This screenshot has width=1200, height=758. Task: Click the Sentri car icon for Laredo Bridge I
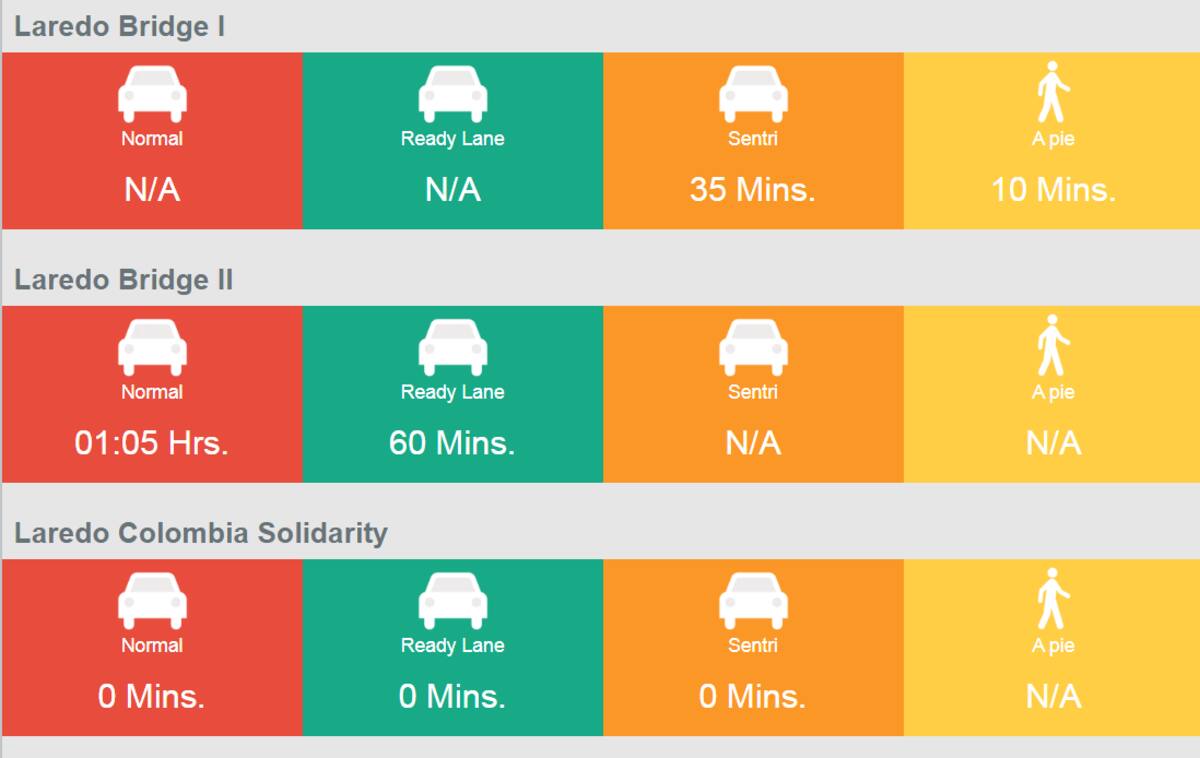[x=753, y=94]
